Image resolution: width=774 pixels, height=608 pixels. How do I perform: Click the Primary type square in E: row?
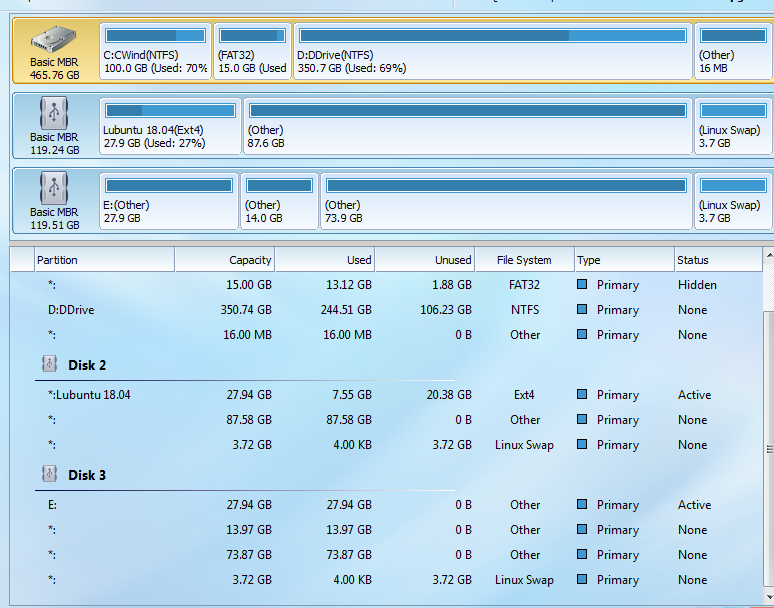[x=583, y=505]
